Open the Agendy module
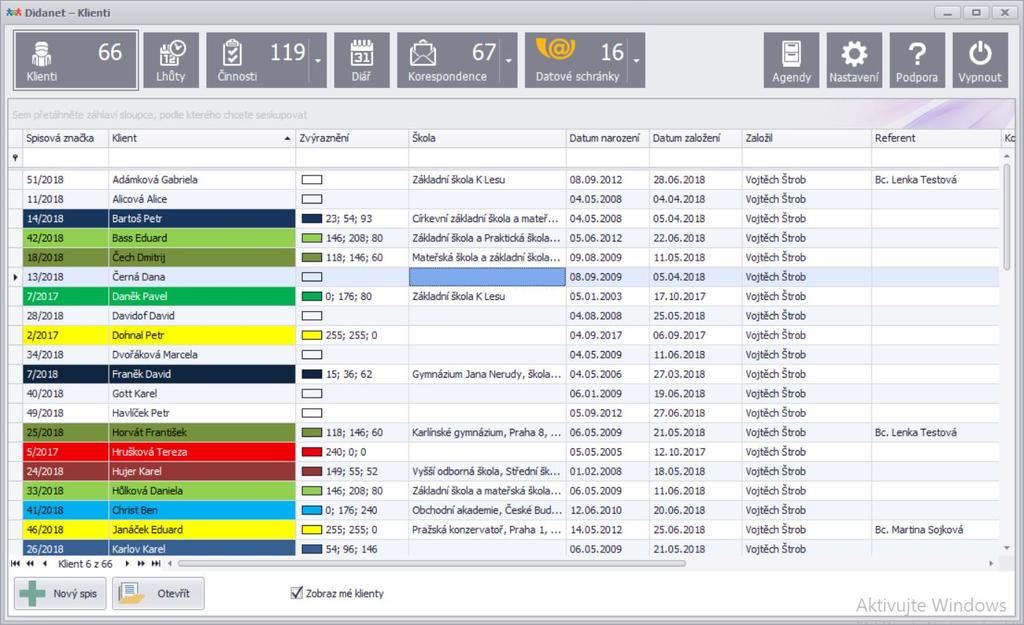1024x625 pixels. coord(792,60)
